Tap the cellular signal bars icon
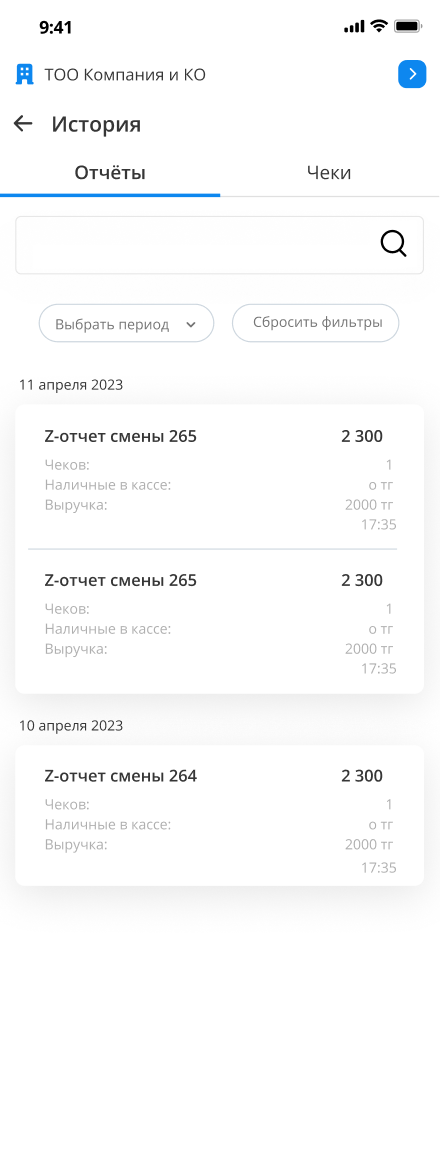440x1174 pixels. point(354,27)
